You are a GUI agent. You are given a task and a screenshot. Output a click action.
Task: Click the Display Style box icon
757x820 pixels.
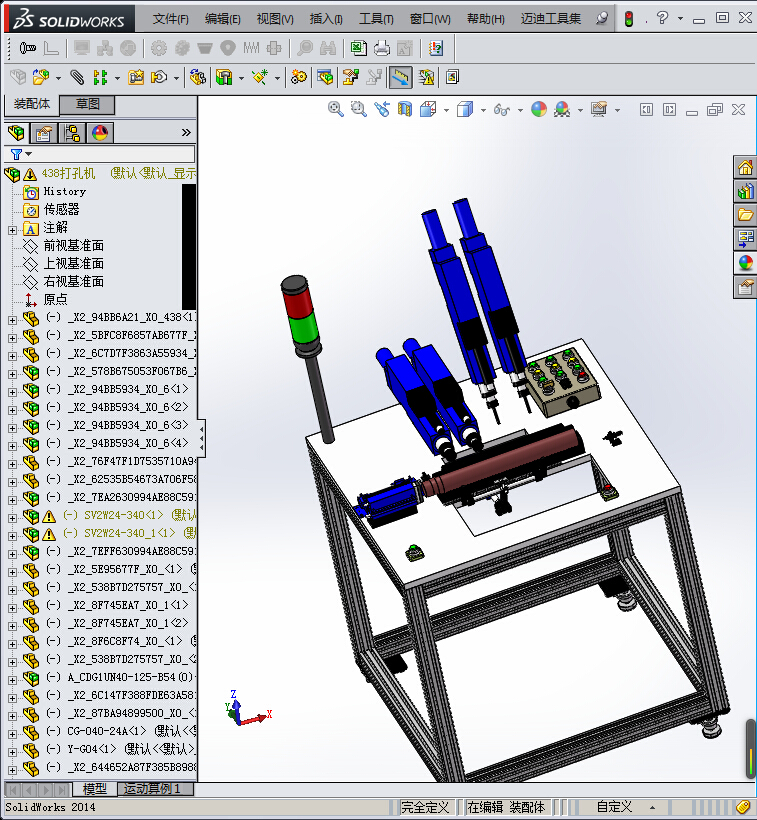465,109
